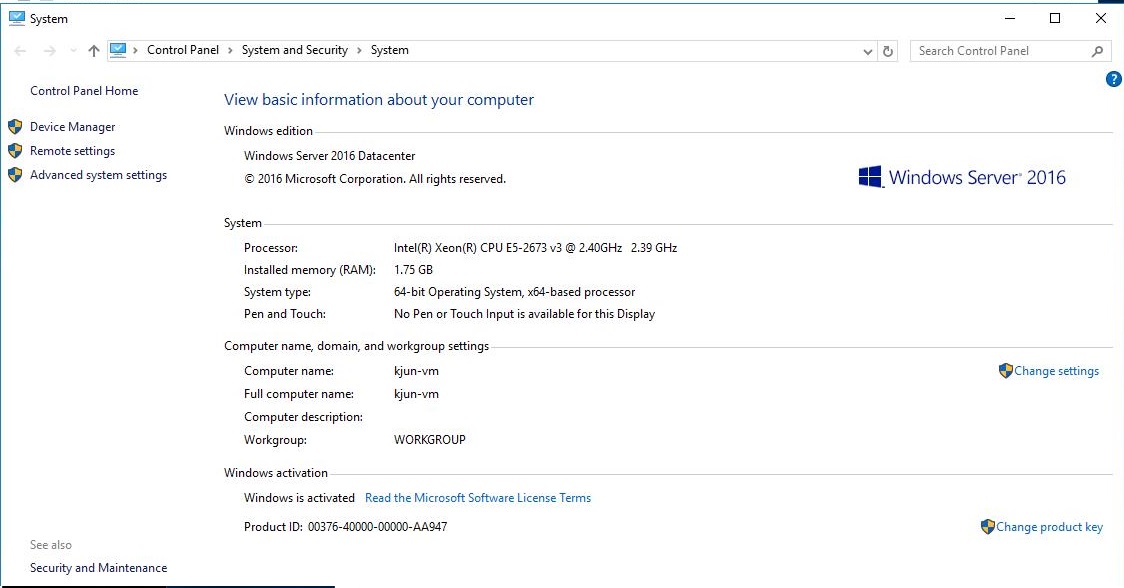Expand the chevron after System and Security
Screen dimensions: 1124x588
coord(359,50)
